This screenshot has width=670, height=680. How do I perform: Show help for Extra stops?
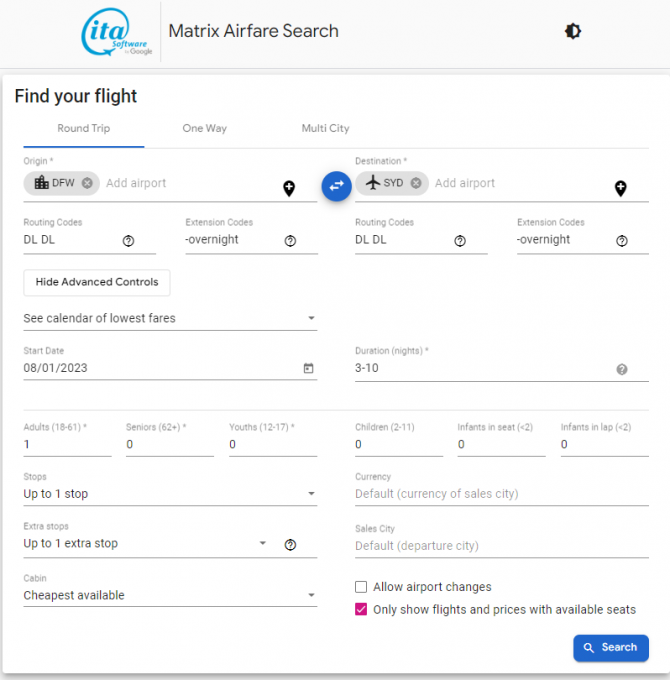[x=290, y=545]
